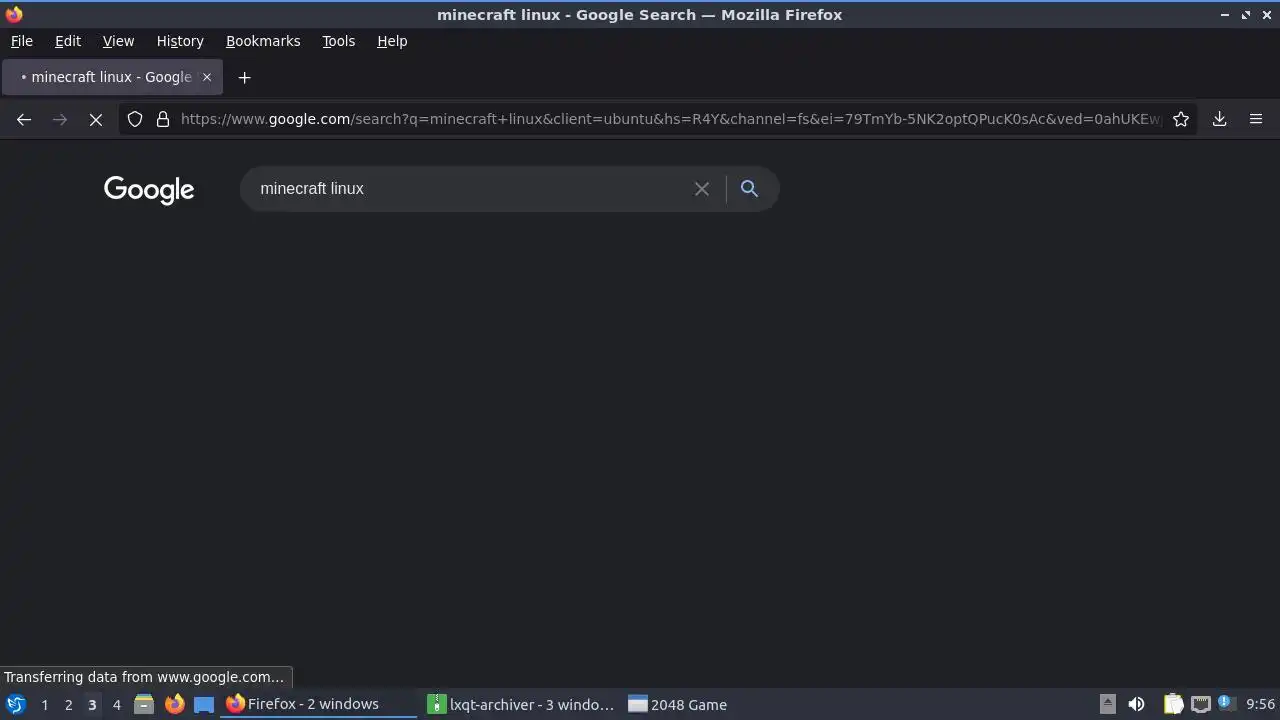
Task: Open the Firefox hamburger menu
Action: pyautogui.click(x=1256, y=119)
